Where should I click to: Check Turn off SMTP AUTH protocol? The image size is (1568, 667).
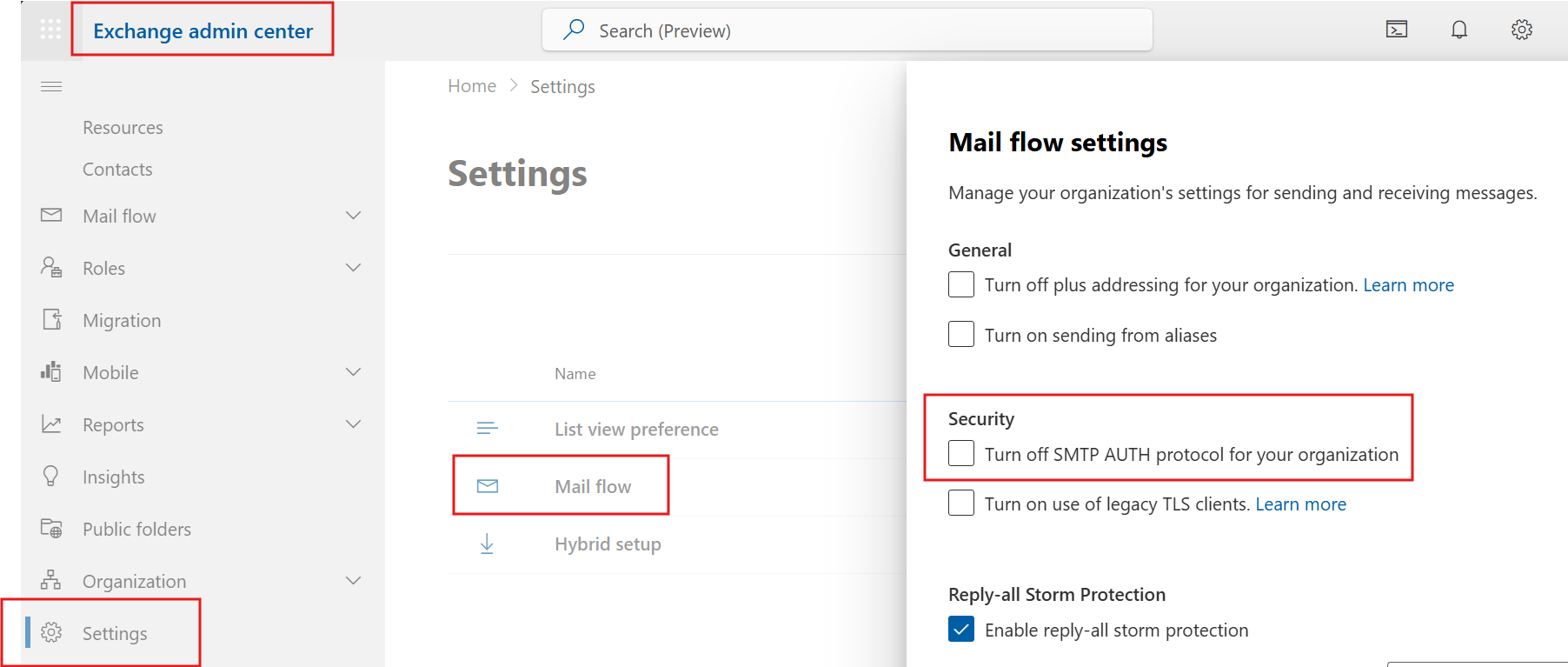coord(961,453)
